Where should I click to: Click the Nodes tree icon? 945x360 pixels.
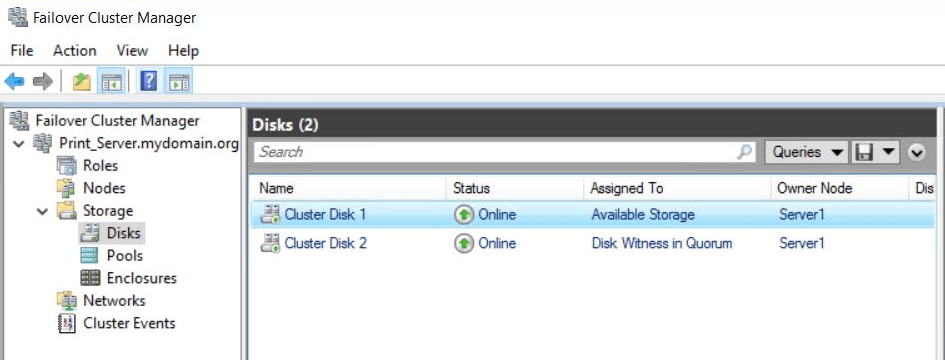coord(66,188)
